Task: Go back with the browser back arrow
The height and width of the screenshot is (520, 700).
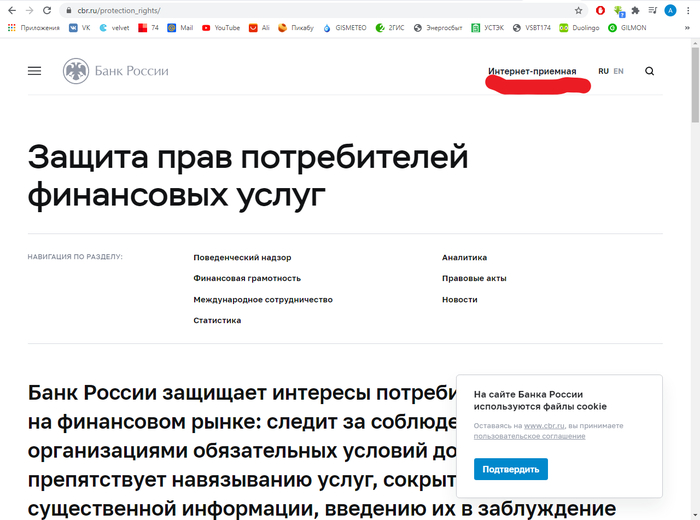Action: click(x=12, y=10)
